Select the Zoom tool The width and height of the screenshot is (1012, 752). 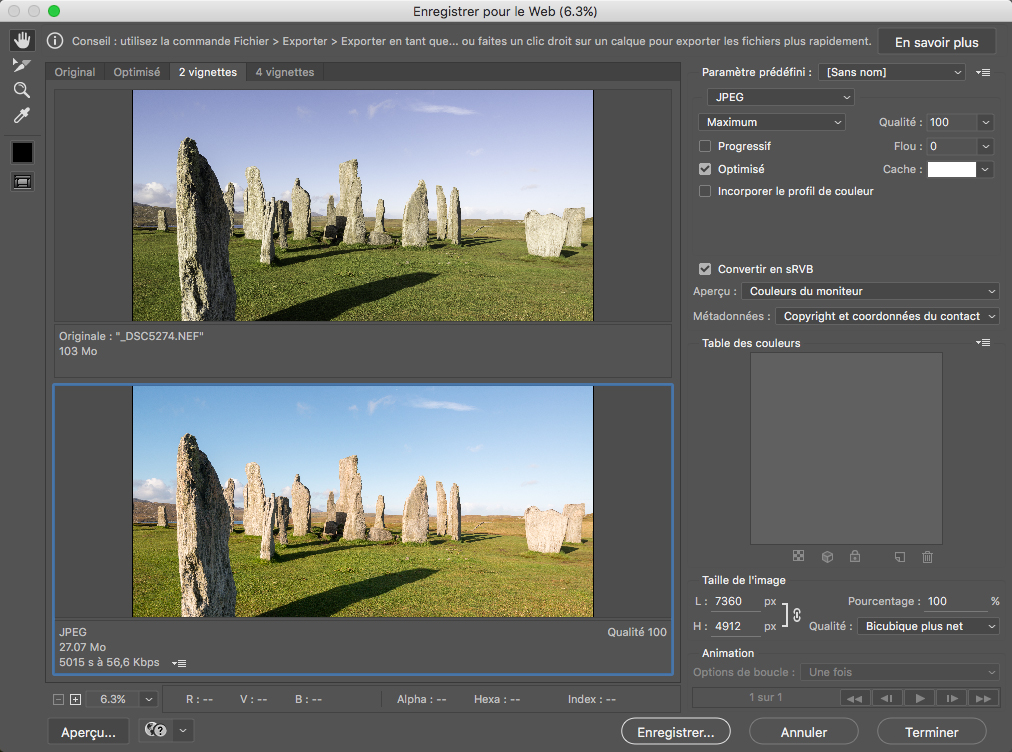click(x=22, y=90)
